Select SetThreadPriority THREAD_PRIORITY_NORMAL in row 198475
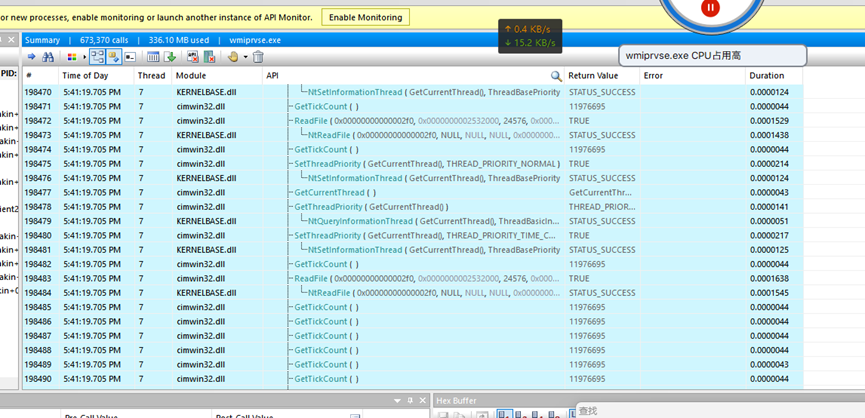 427,164
